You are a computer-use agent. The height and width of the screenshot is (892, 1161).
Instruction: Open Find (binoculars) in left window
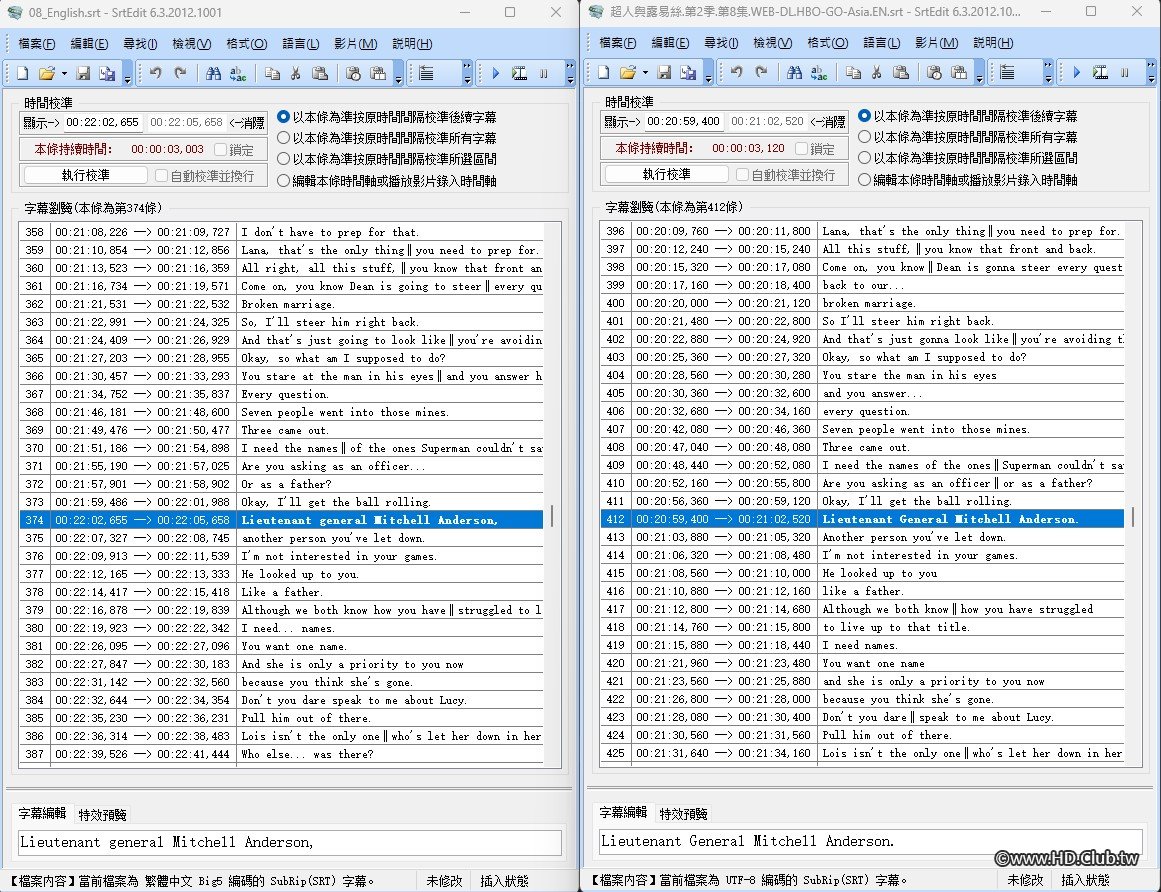tap(213, 73)
